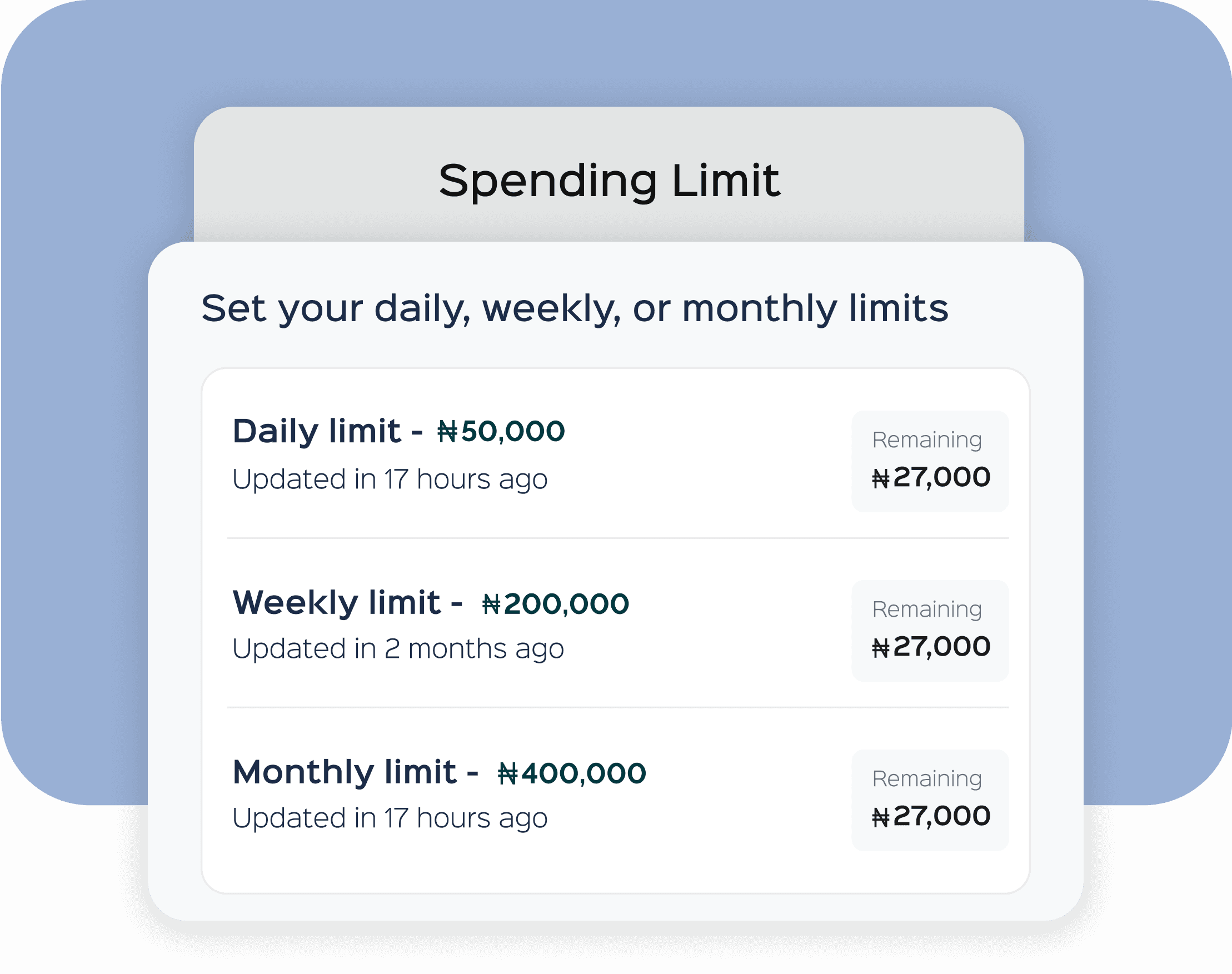Click 'Updated in 17 hours ago' under Daily limit
The image size is (1232, 974).
point(390,479)
